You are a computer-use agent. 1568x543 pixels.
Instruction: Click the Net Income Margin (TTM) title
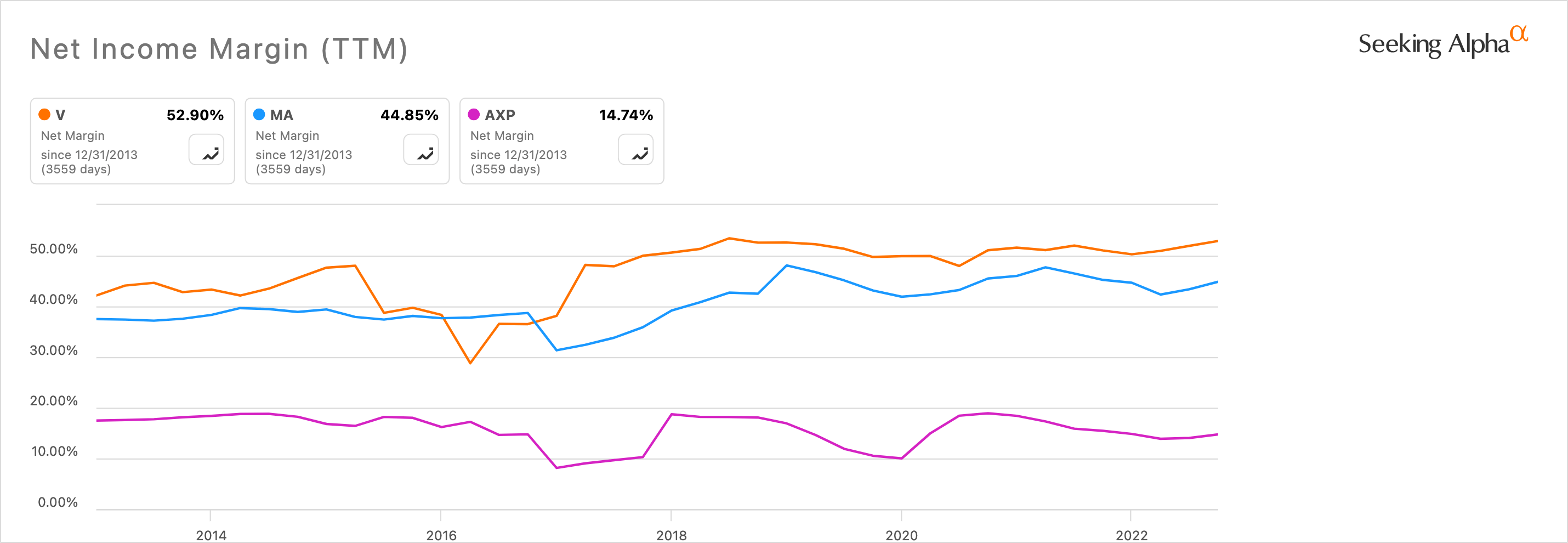coord(219,49)
